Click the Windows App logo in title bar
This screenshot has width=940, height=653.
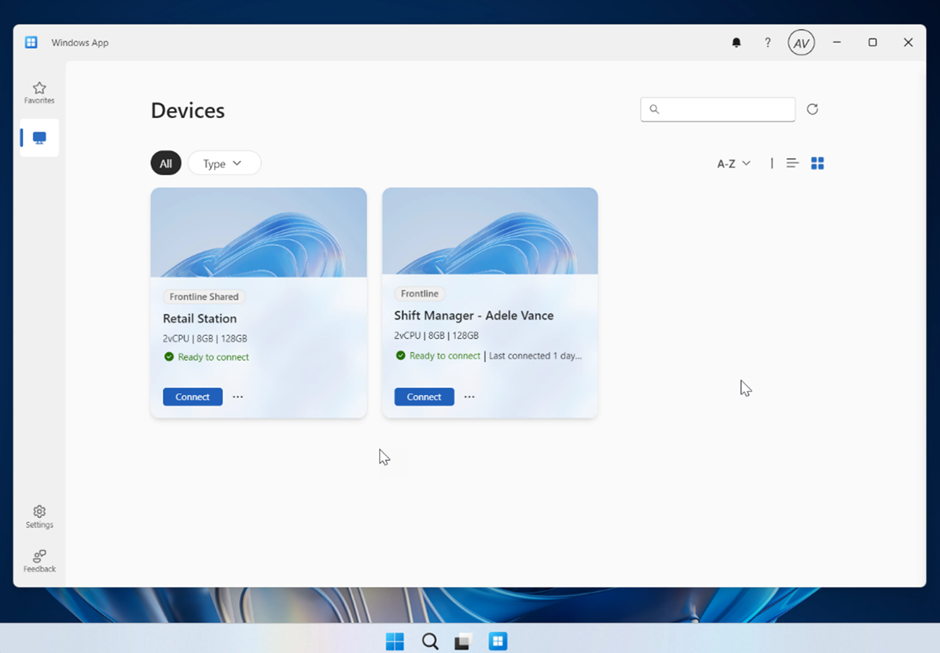[31, 43]
